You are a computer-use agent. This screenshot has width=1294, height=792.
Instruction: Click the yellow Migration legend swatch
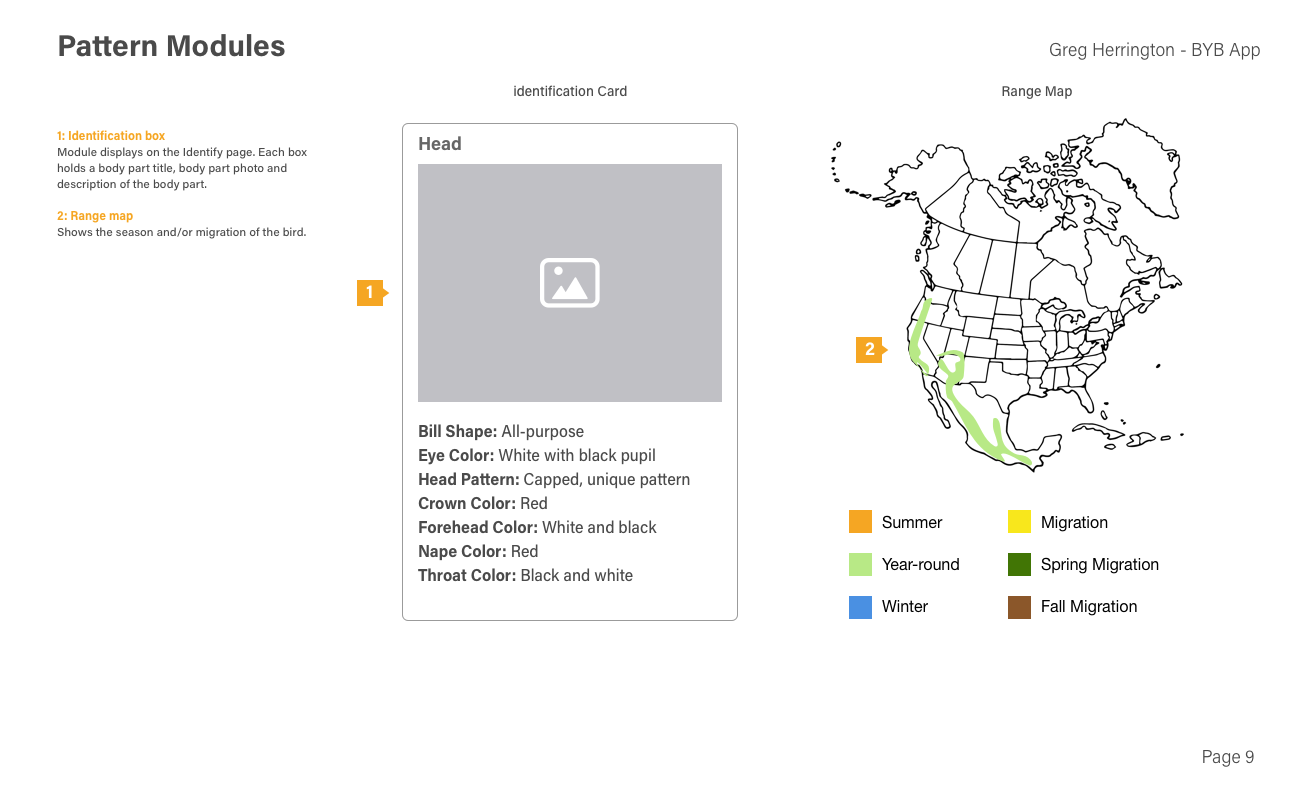pos(1019,522)
